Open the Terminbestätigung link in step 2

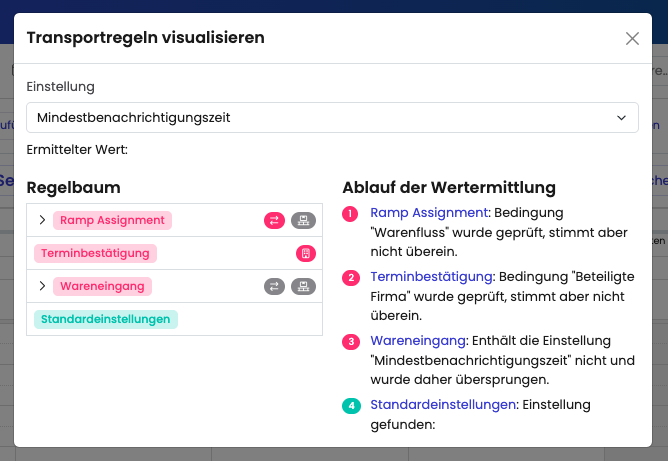(x=431, y=276)
